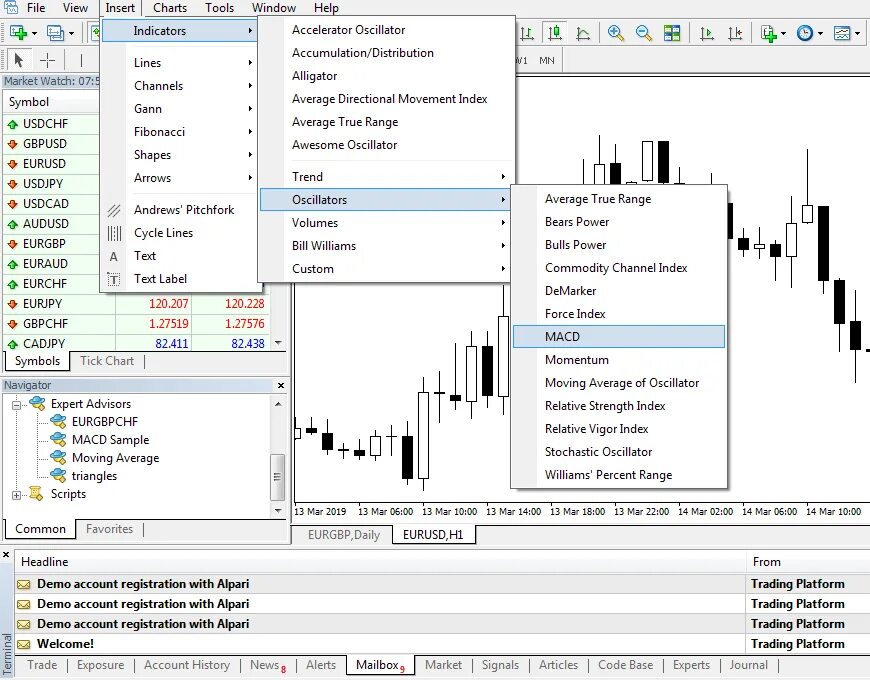Viewport: 870px width, 680px height.
Task: Close the Terminal panel
Action: [x=6, y=554]
